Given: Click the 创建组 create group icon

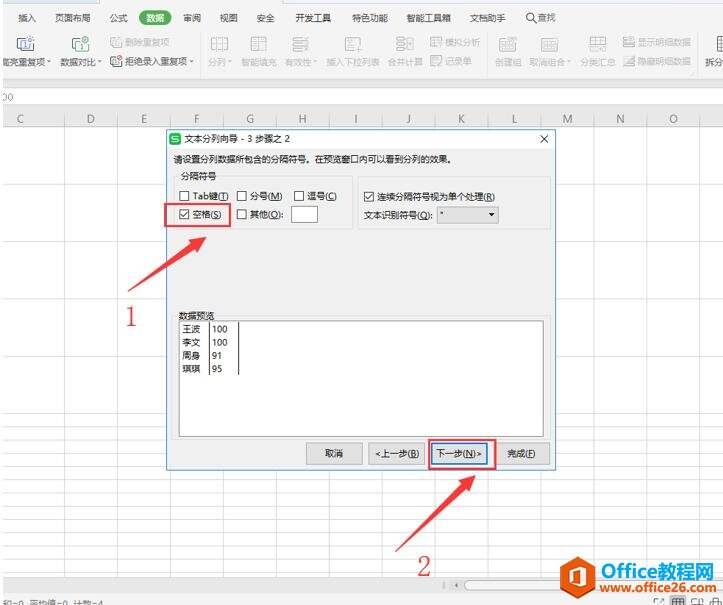Looking at the screenshot, I should (x=508, y=45).
